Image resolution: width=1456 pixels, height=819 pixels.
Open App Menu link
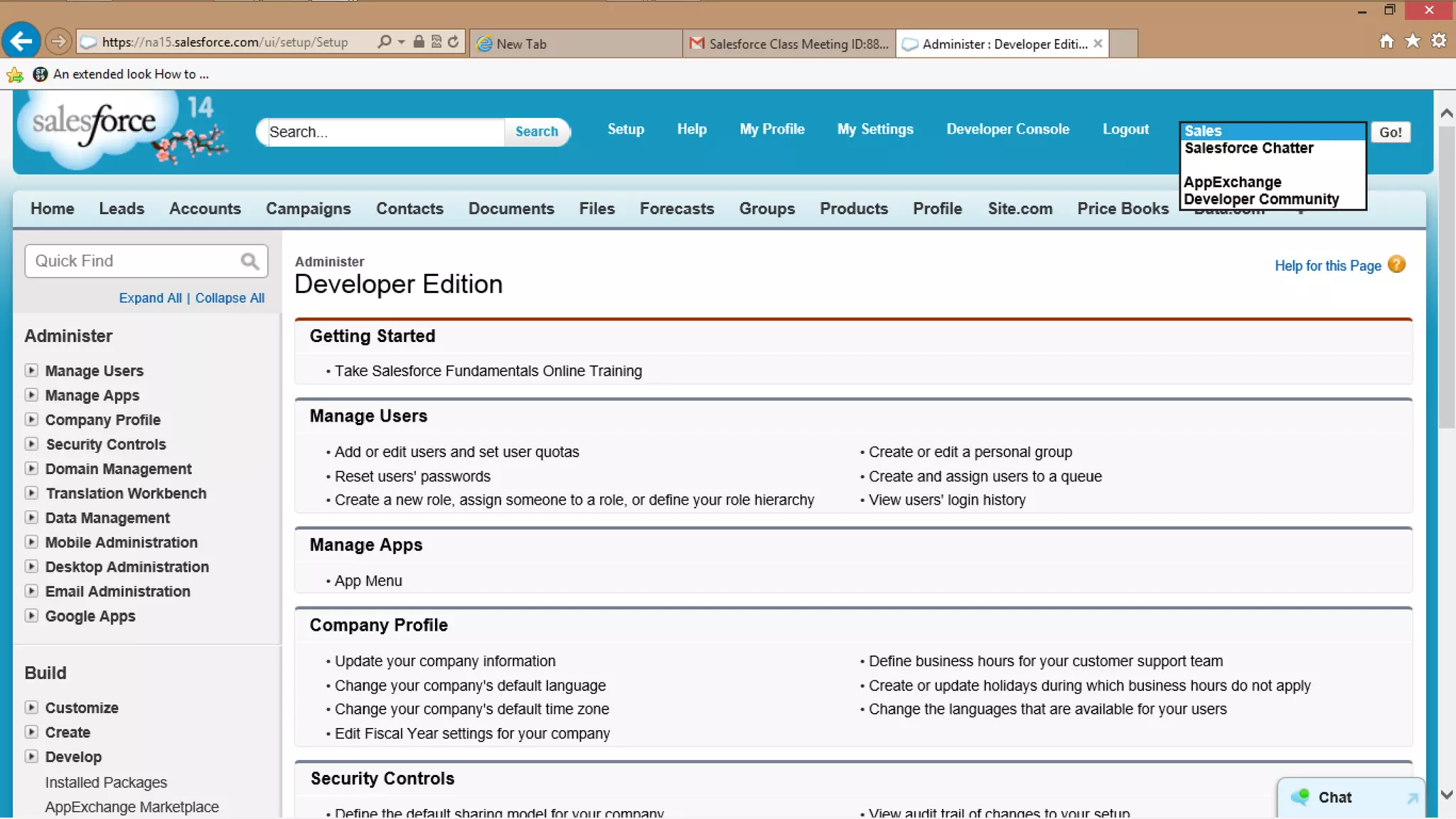(368, 581)
